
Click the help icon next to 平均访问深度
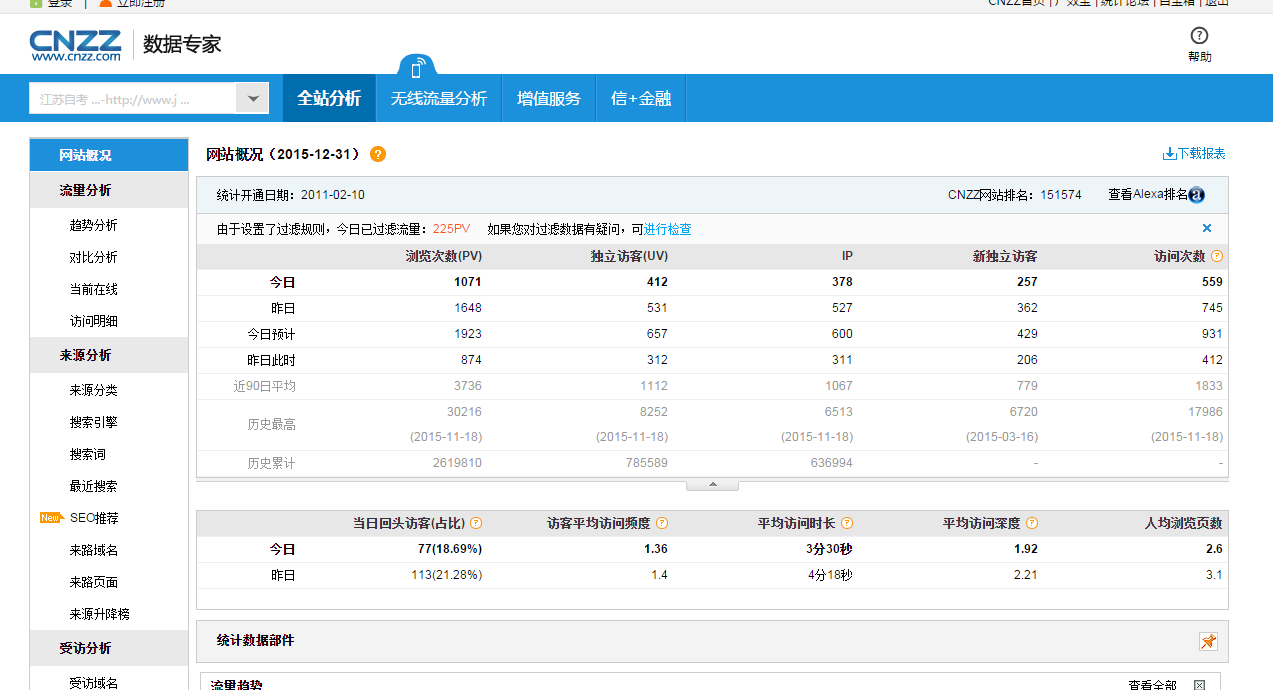(1032, 523)
